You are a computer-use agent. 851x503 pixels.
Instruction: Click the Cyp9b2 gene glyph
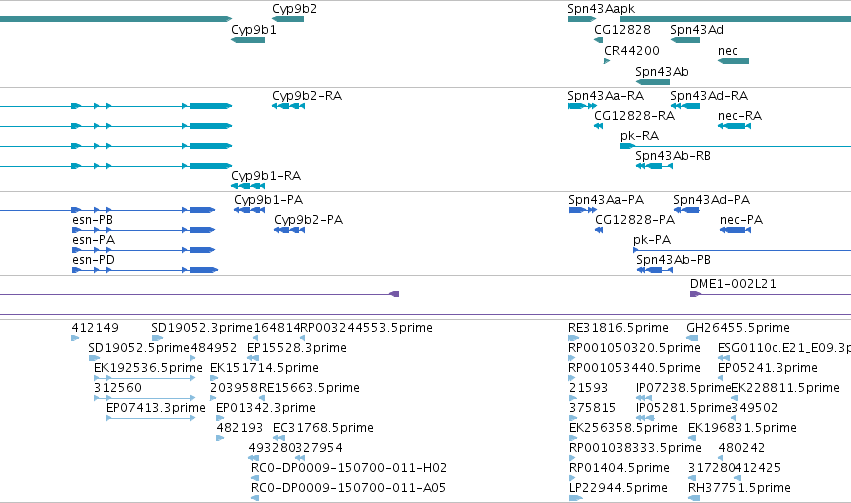tap(288, 19)
